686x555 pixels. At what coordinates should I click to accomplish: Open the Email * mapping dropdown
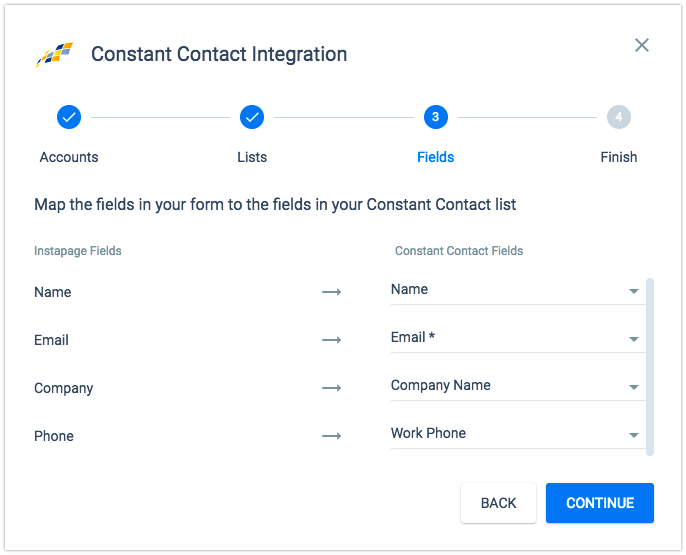click(x=518, y=339)
